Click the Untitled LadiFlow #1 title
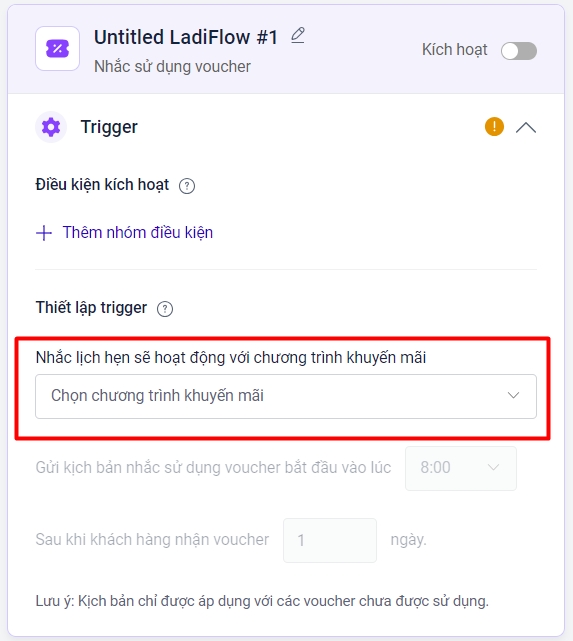Screen dimensions: 573x641 pyautogui.click(x=186, y=37)
